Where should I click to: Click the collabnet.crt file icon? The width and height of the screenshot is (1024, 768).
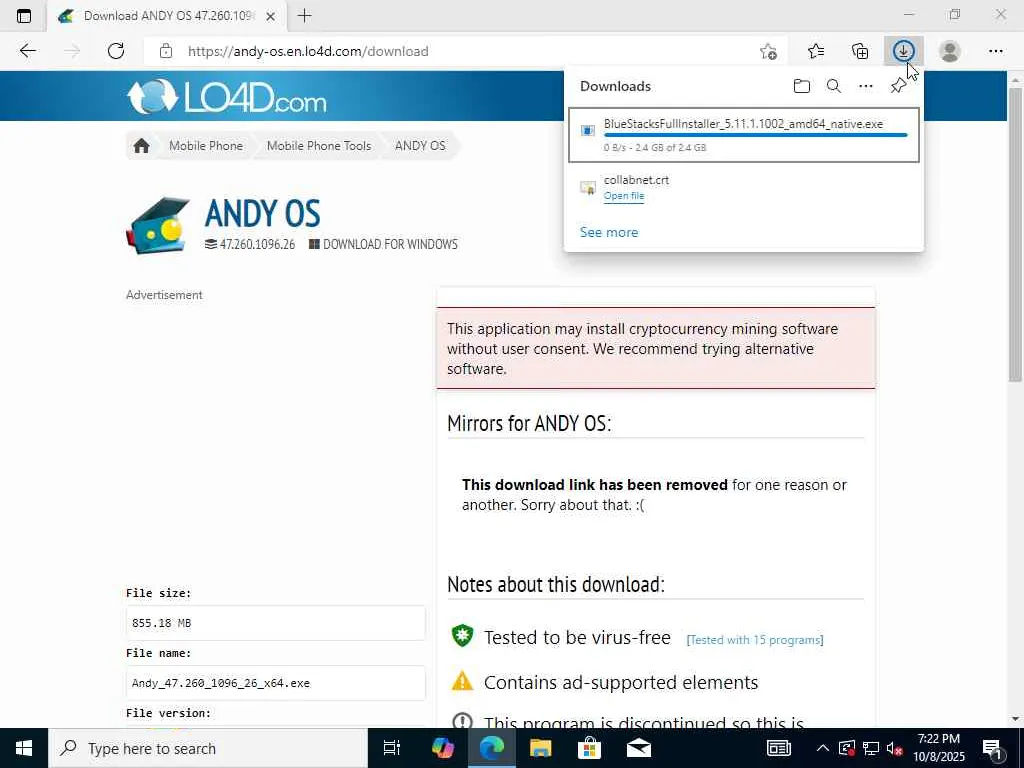(x=588, y=188)
